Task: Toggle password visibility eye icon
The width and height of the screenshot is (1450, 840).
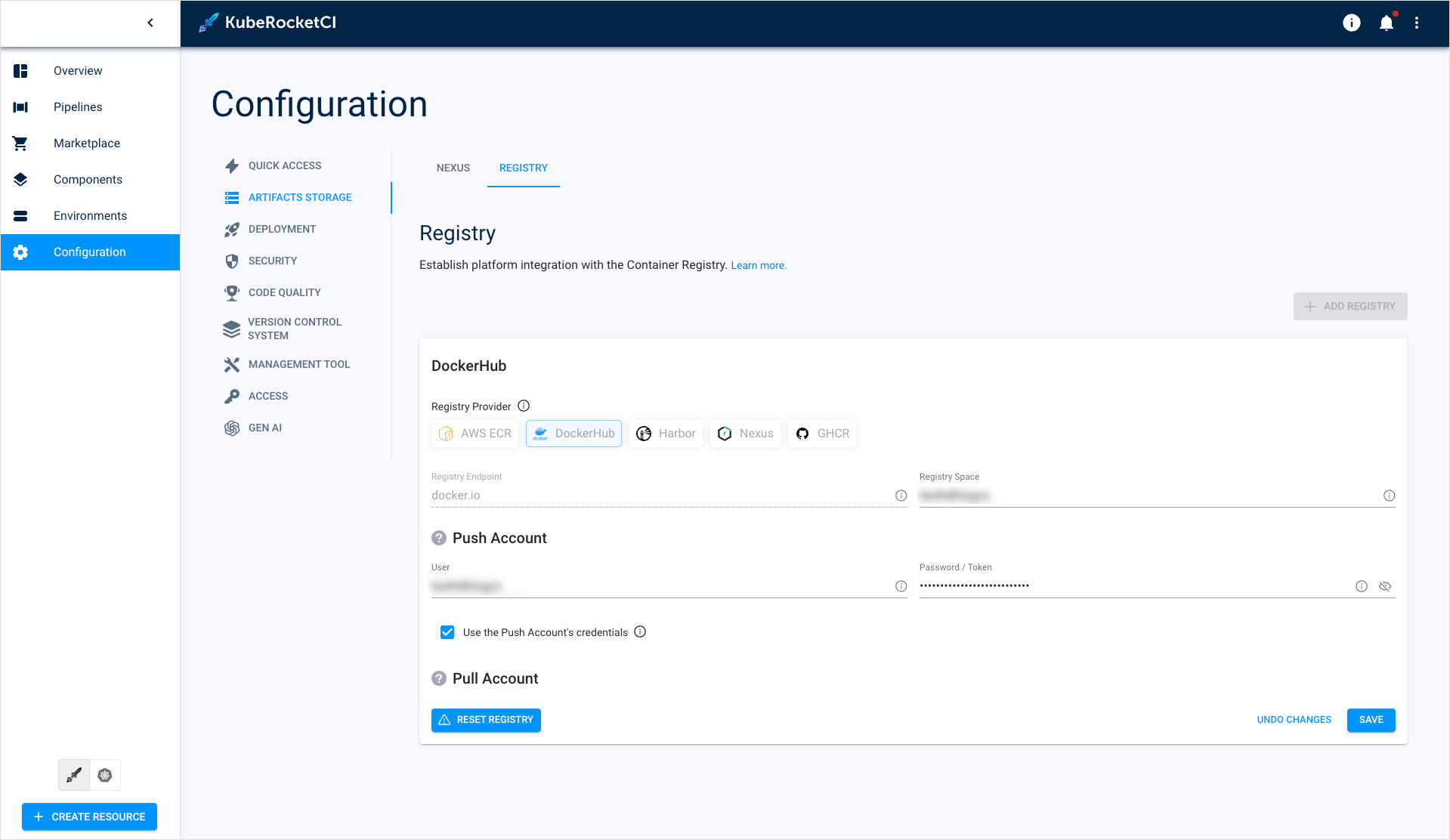Action: pos(1385,586)
